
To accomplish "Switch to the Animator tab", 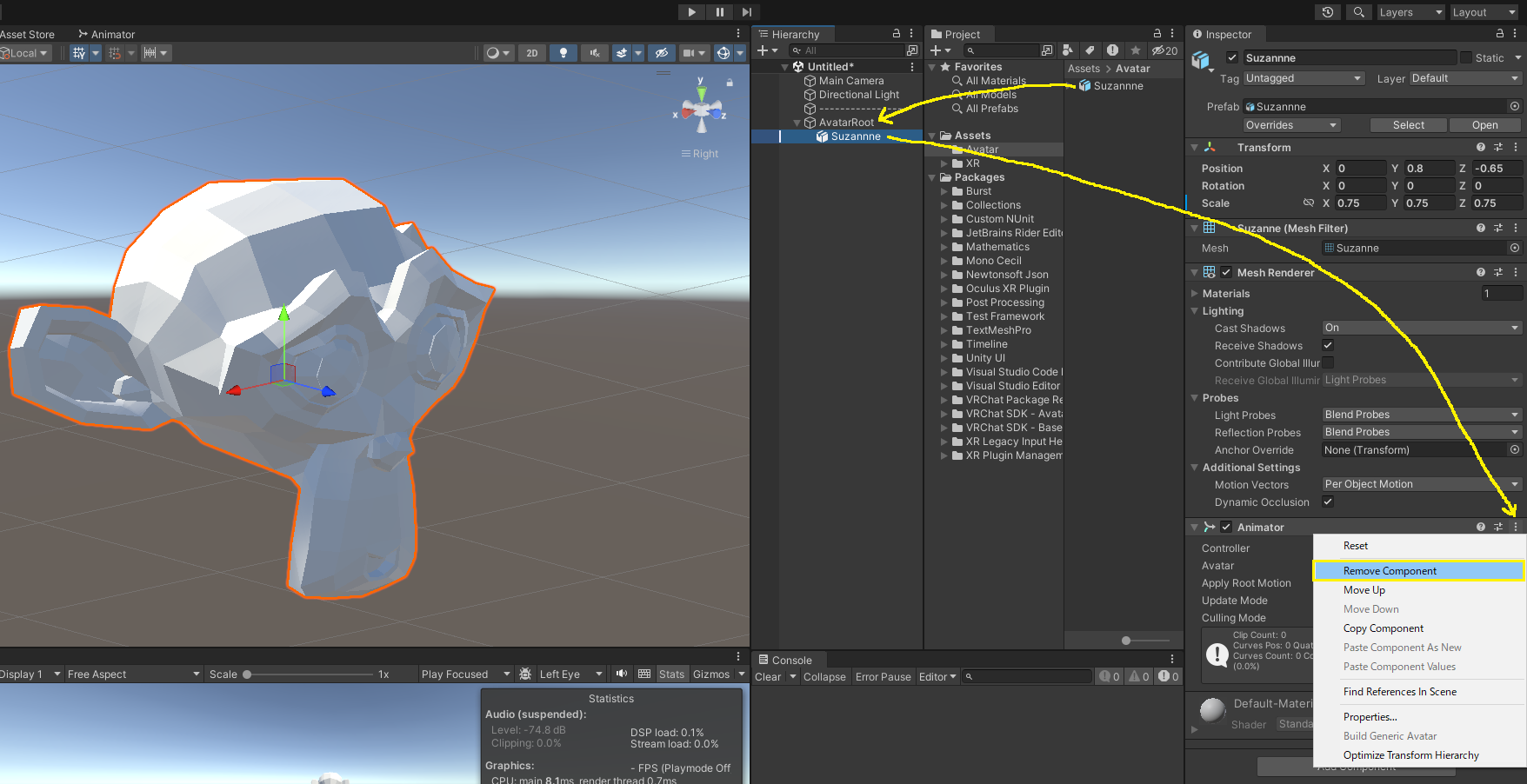I will (107, 34).
